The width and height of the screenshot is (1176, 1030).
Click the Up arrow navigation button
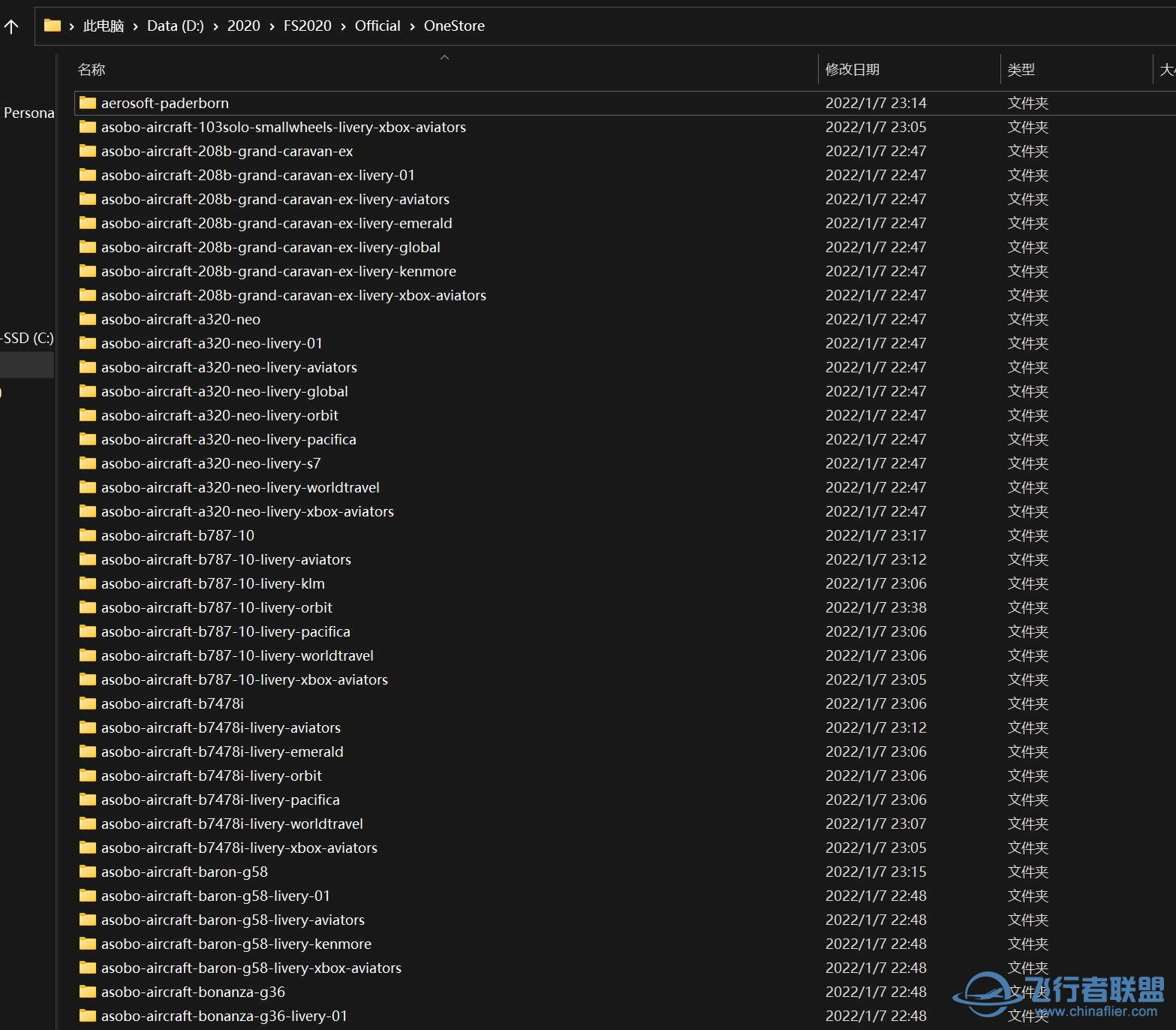coord(11,27)
